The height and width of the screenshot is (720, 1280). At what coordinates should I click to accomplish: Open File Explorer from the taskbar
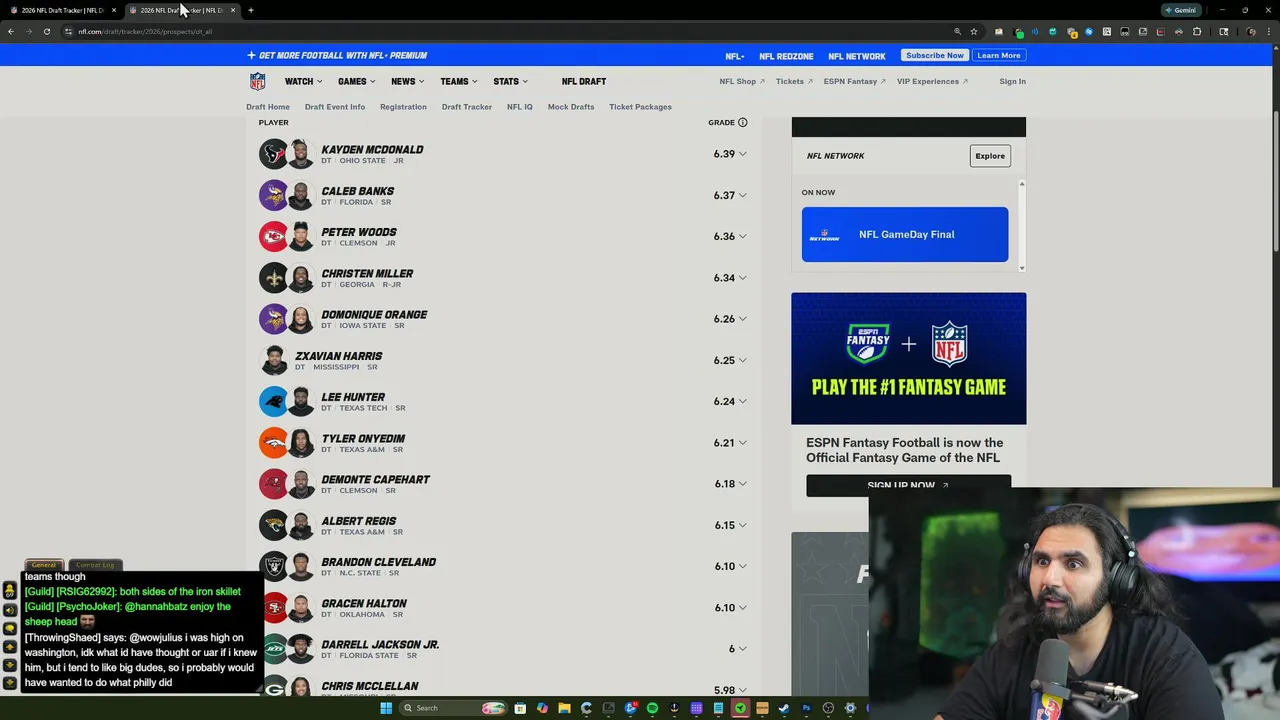pos(564,708)
